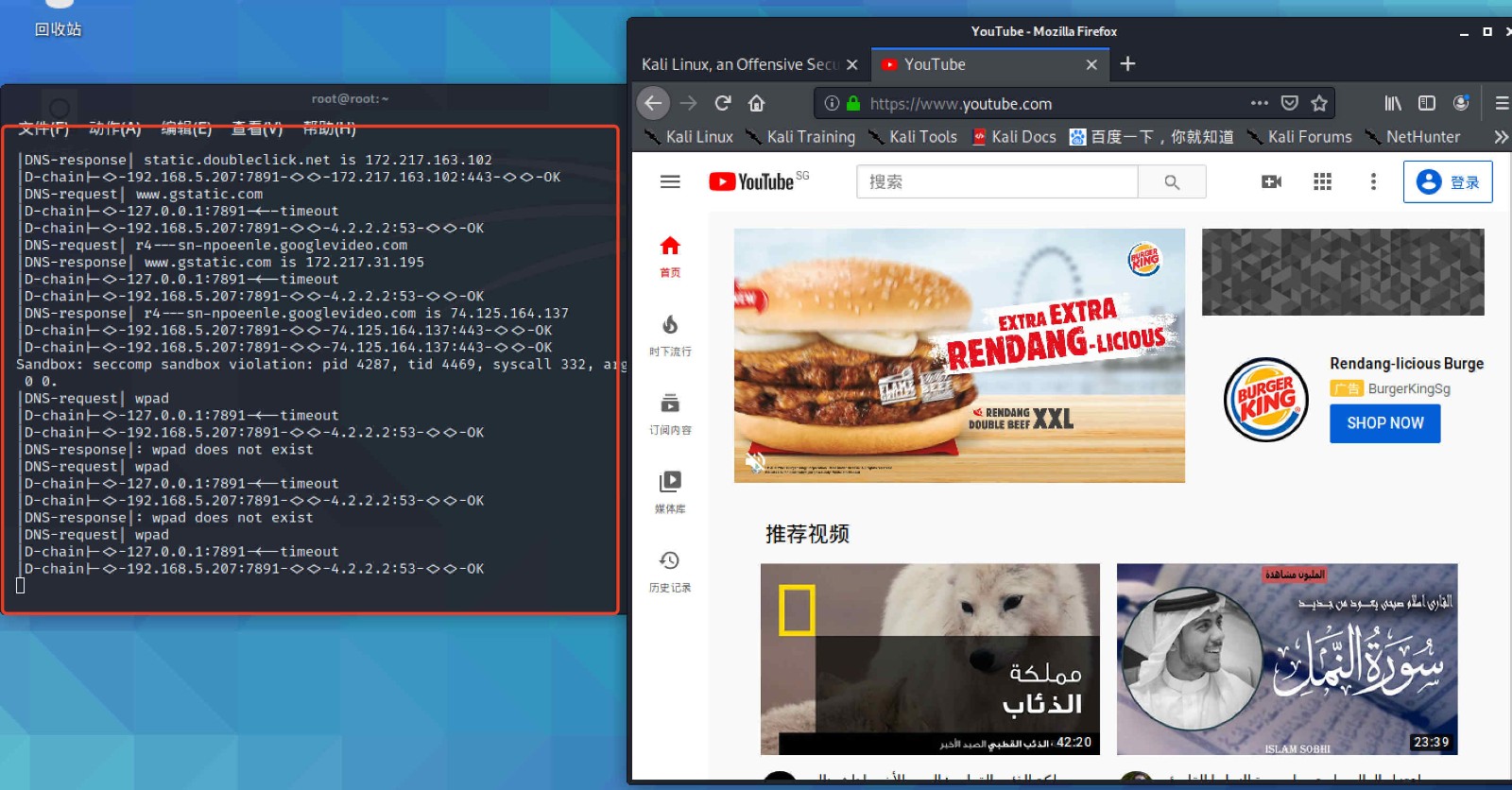The image size is (1512, 790).
Task: Open Rendang-licious Burge ad title
Action: pyautogui.click(x=1406, y=364)
